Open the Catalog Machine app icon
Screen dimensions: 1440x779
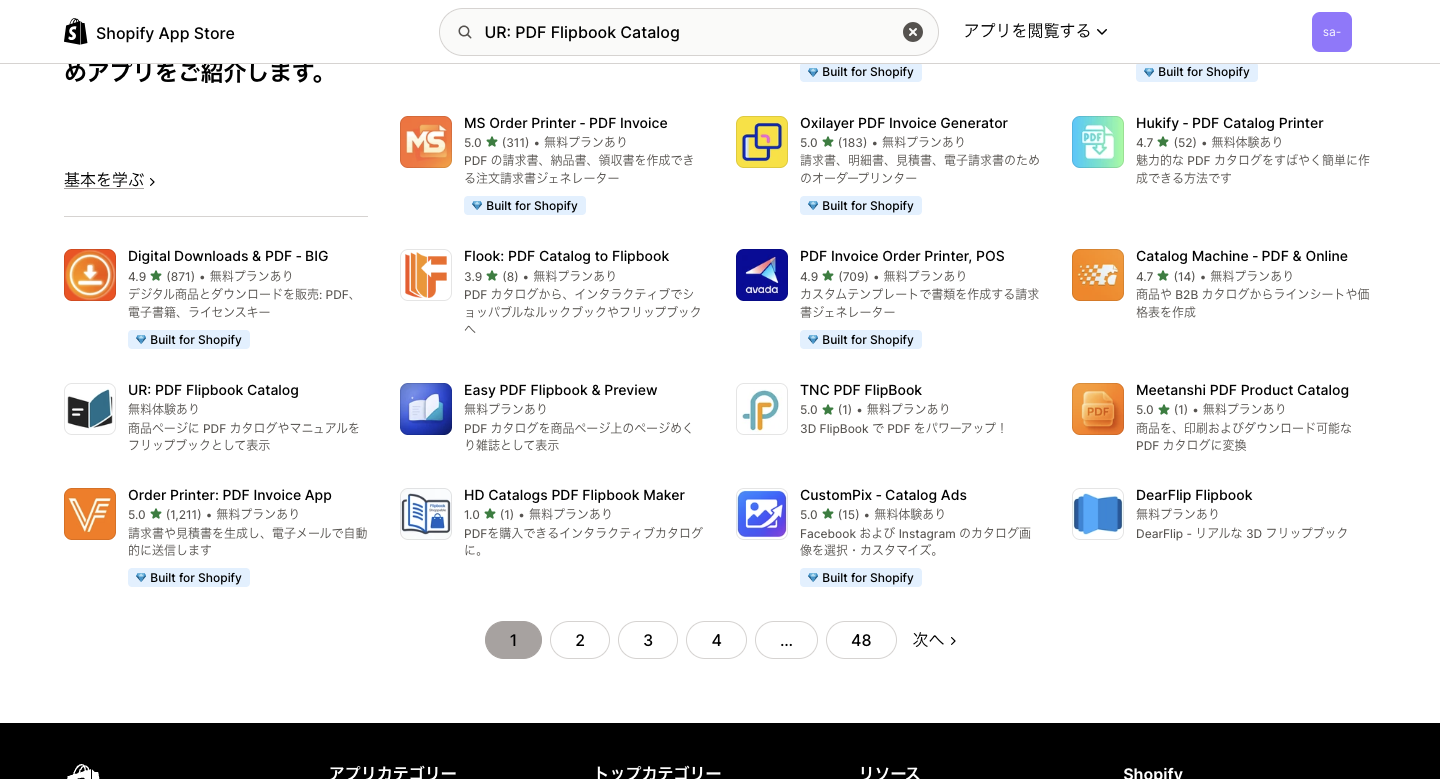[x=1098, y=275]
